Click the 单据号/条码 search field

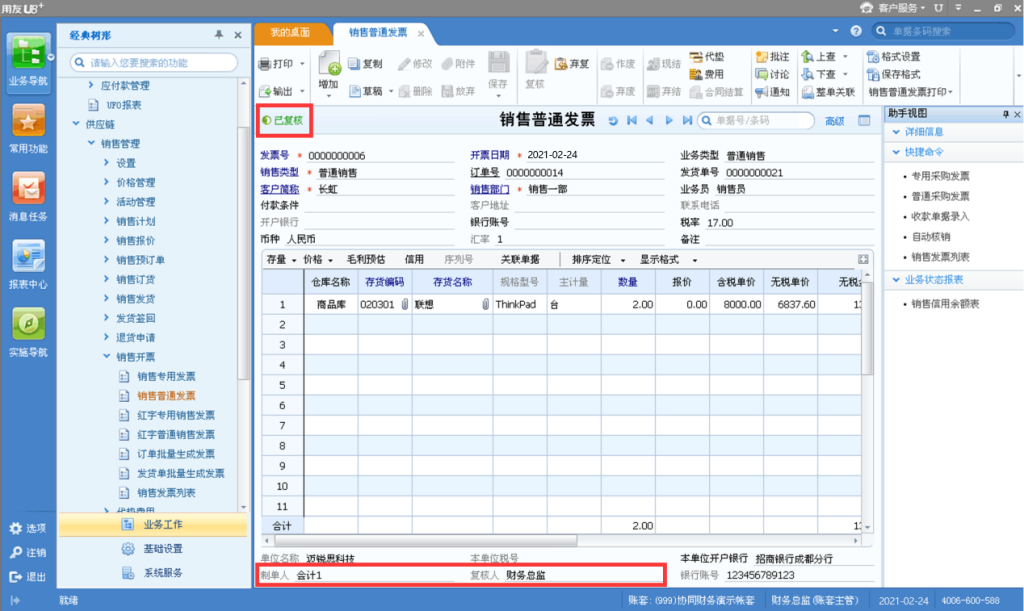pyautogui.click(x=755, y=121)
